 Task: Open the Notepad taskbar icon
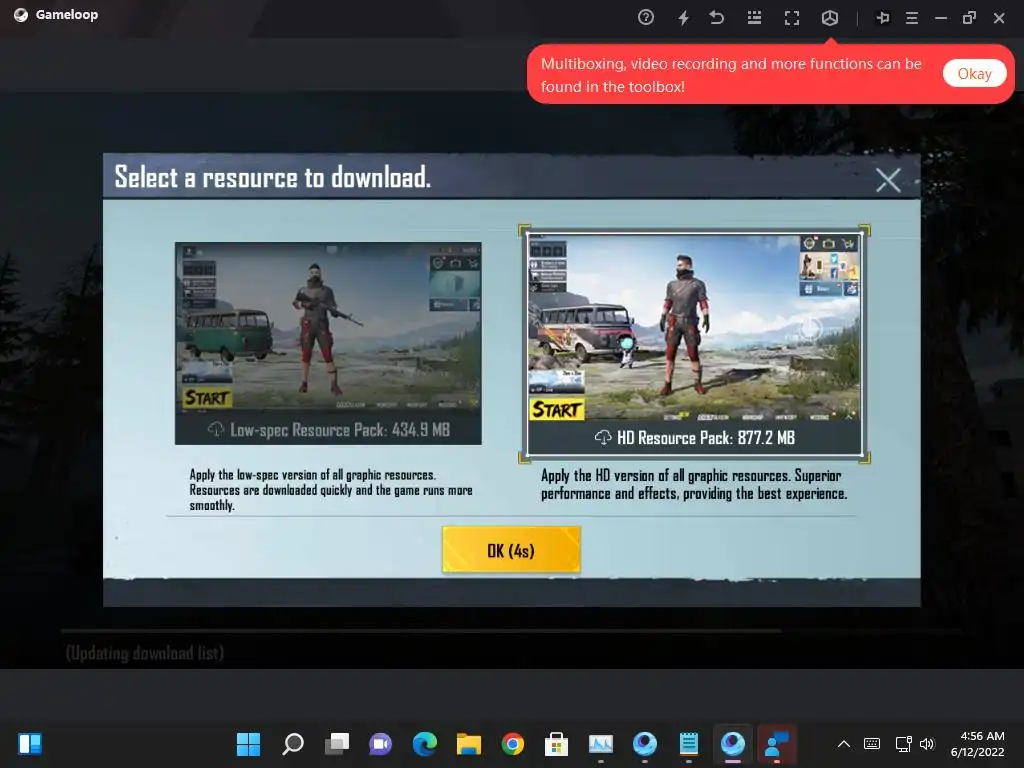(x=688, y=744)
